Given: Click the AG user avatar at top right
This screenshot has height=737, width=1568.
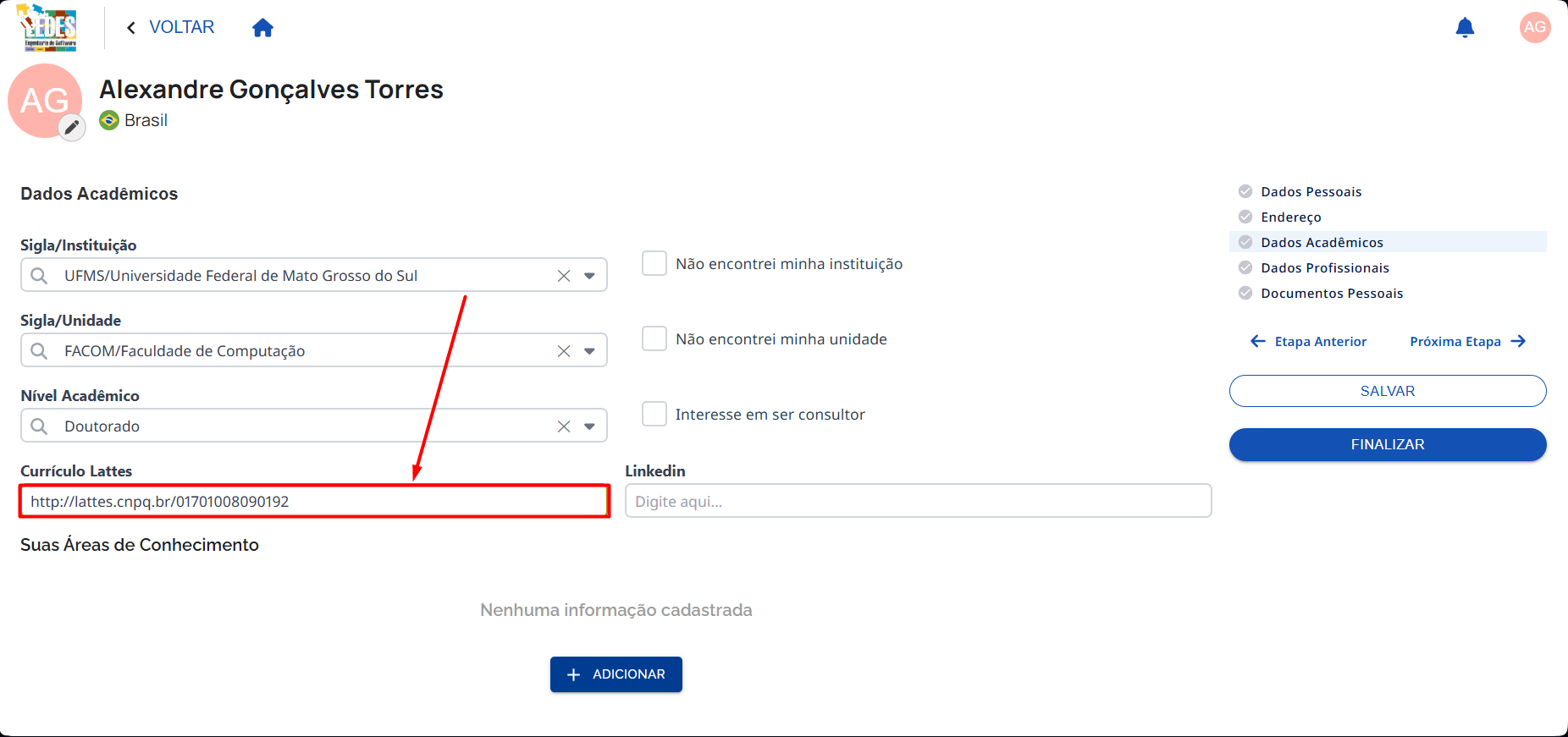Looking at the screenshot, I should pyautogui.click(x=1535, y=27).
